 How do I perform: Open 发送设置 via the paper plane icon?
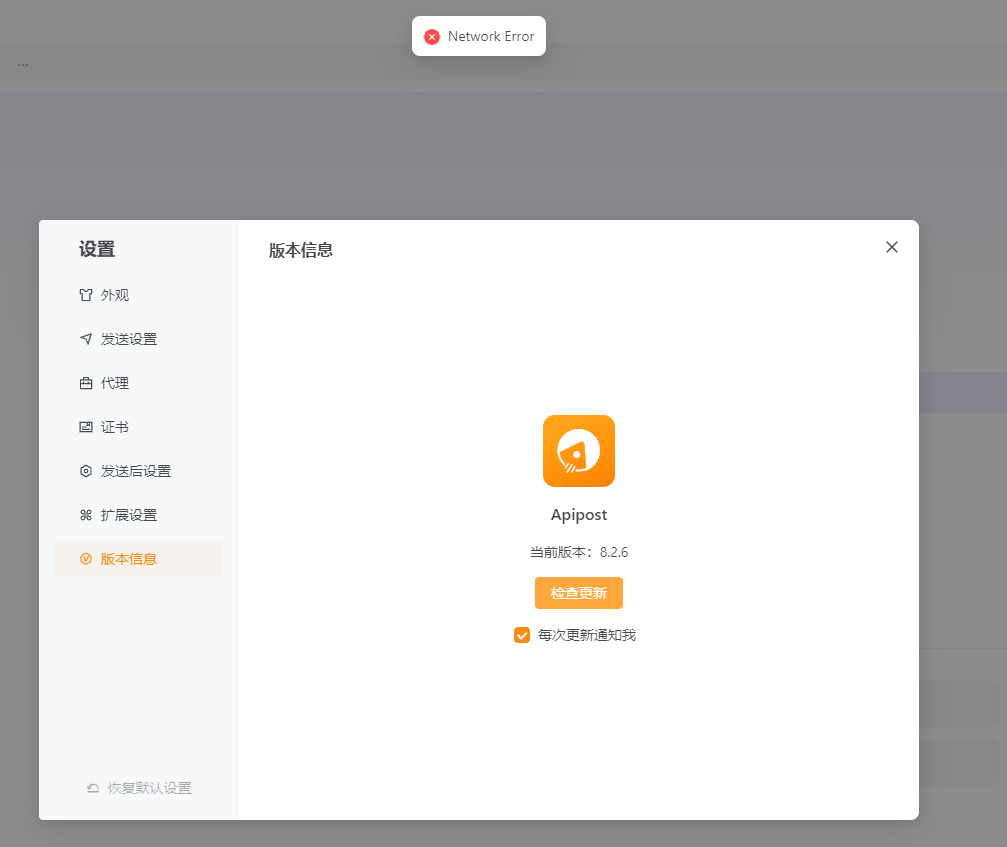pyautogui.click(x=87, y=338)
